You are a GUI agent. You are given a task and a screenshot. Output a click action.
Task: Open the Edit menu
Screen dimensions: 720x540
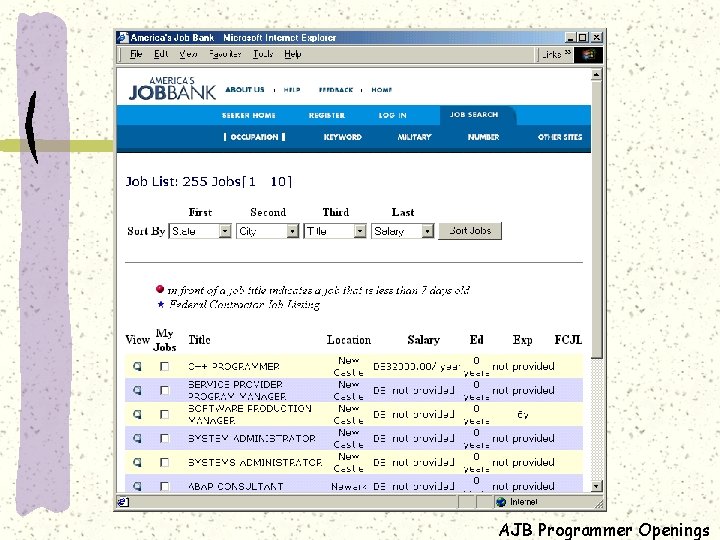[x=161, y=54]
